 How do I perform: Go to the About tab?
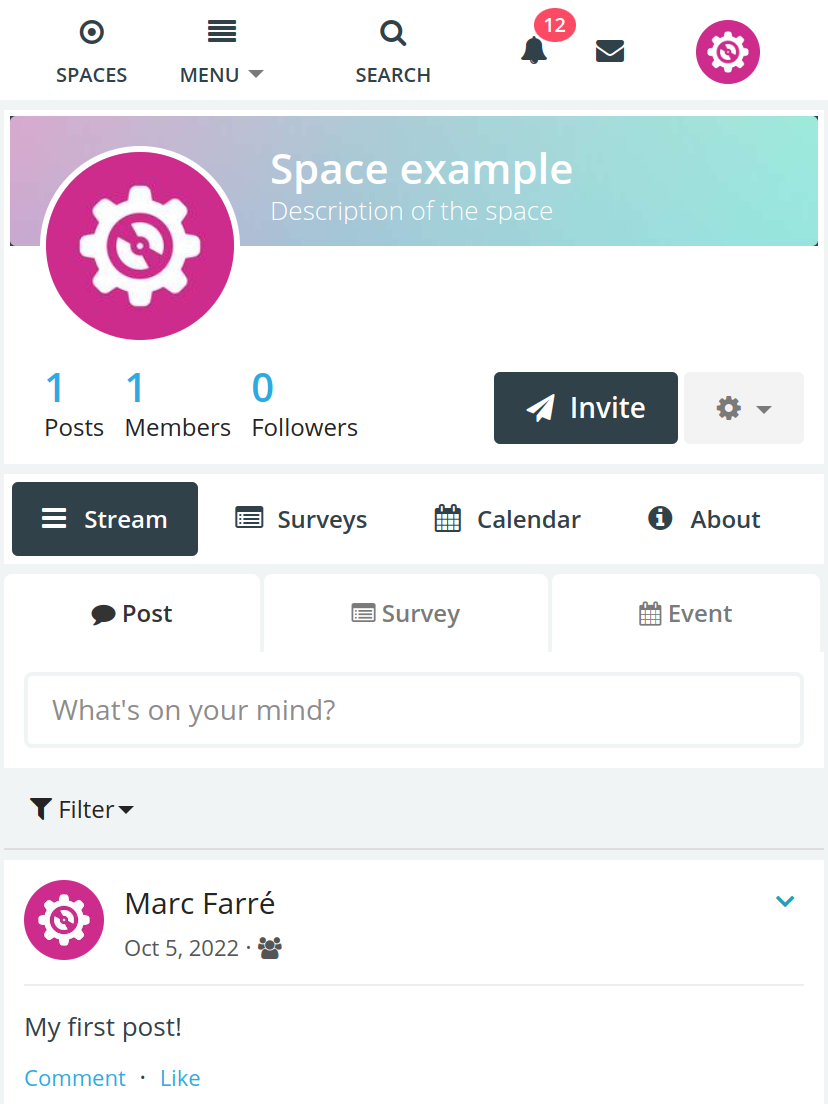coord(704,519)
